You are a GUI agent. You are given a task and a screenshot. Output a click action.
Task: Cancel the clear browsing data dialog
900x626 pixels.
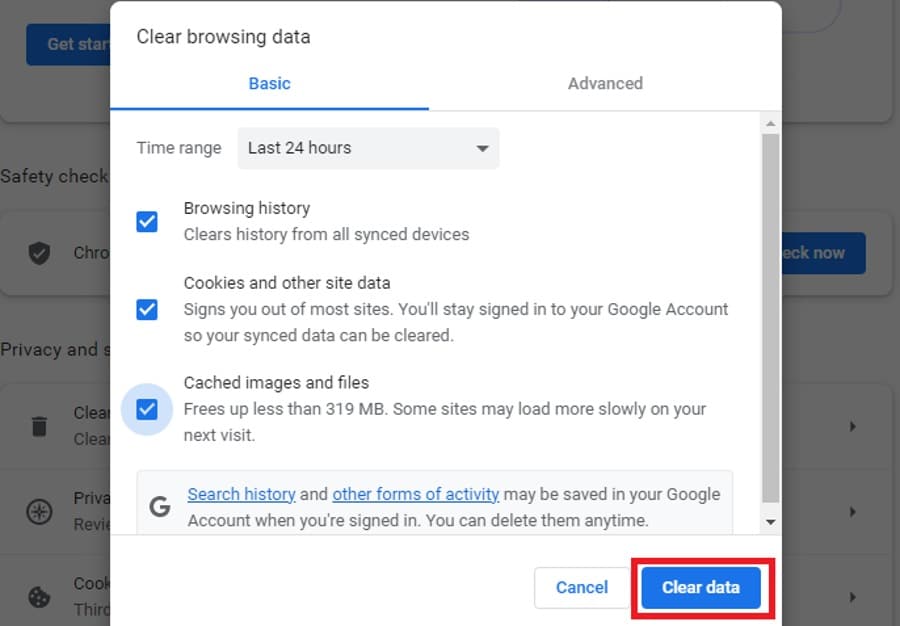coord(582,588)
